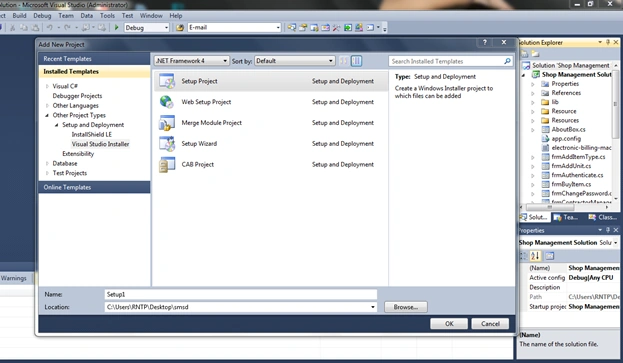The width and height of the screenshot is (623, 363).
Task: Select the Setup Wizard template icon
Action: coord(167,144)
